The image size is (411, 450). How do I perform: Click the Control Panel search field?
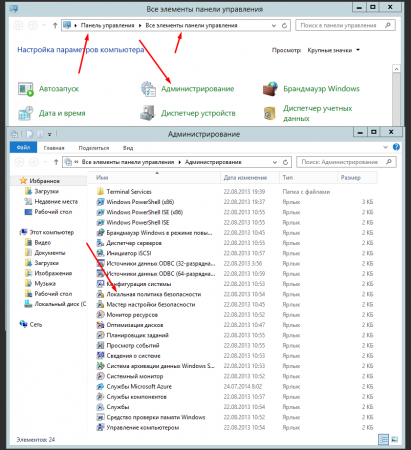[345, 25]
